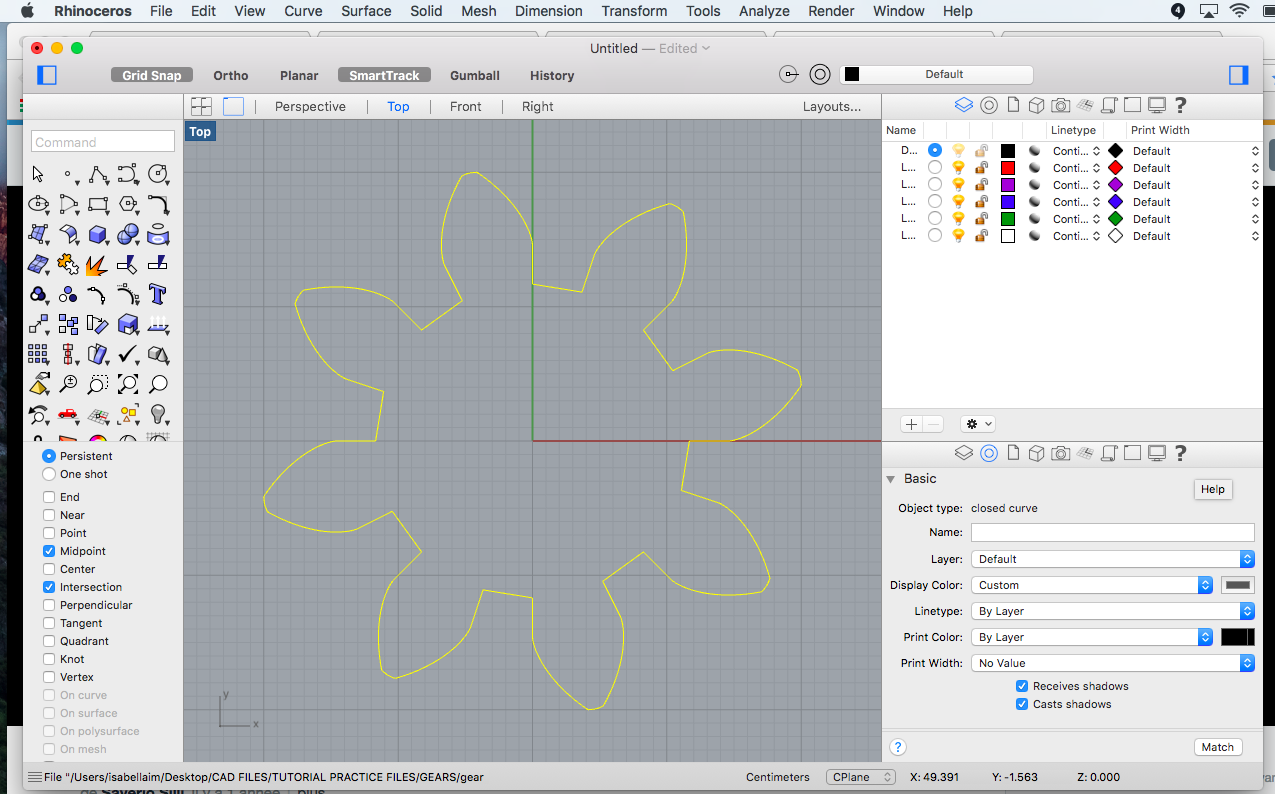
Task: Select the Explode tool
Action: pyautogui.click(x=98, y=264)
